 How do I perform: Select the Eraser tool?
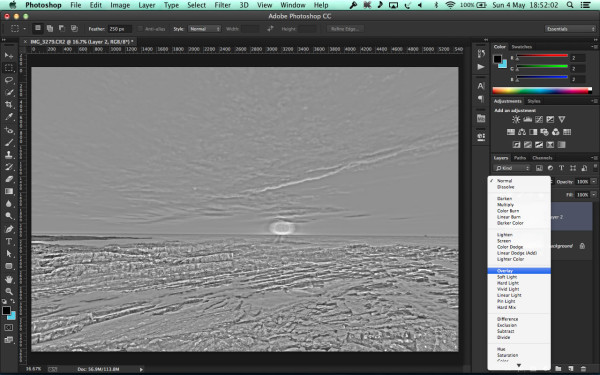[x=9, y=179]
